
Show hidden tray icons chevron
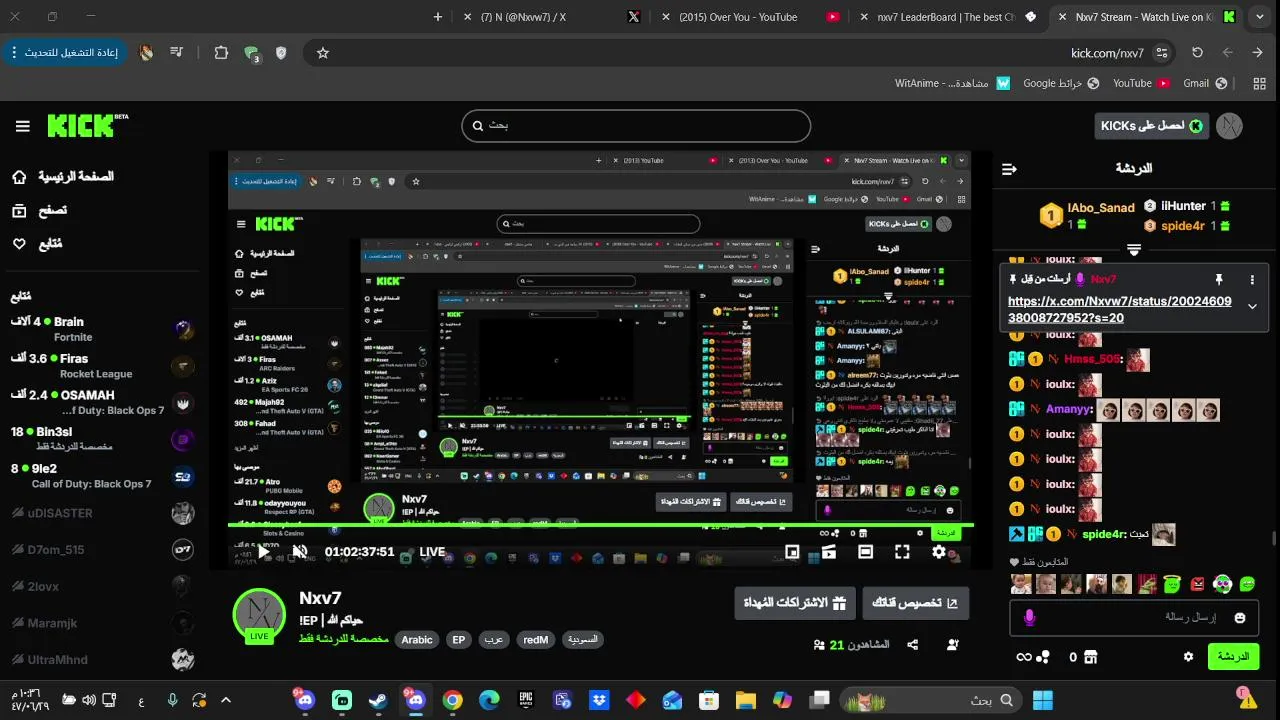pos(226,700)
